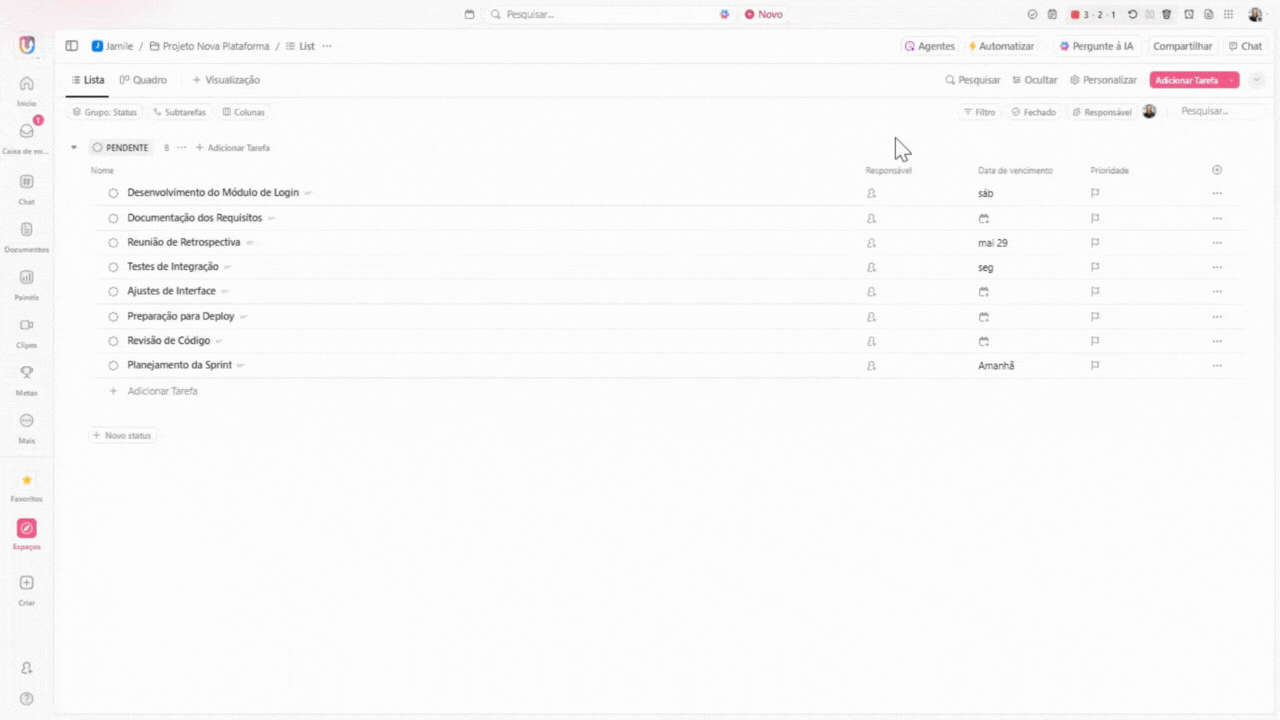1280x720 pixels.
Task: Open the Grupo: Status dropdown
Action: click(x=104, y=112)
